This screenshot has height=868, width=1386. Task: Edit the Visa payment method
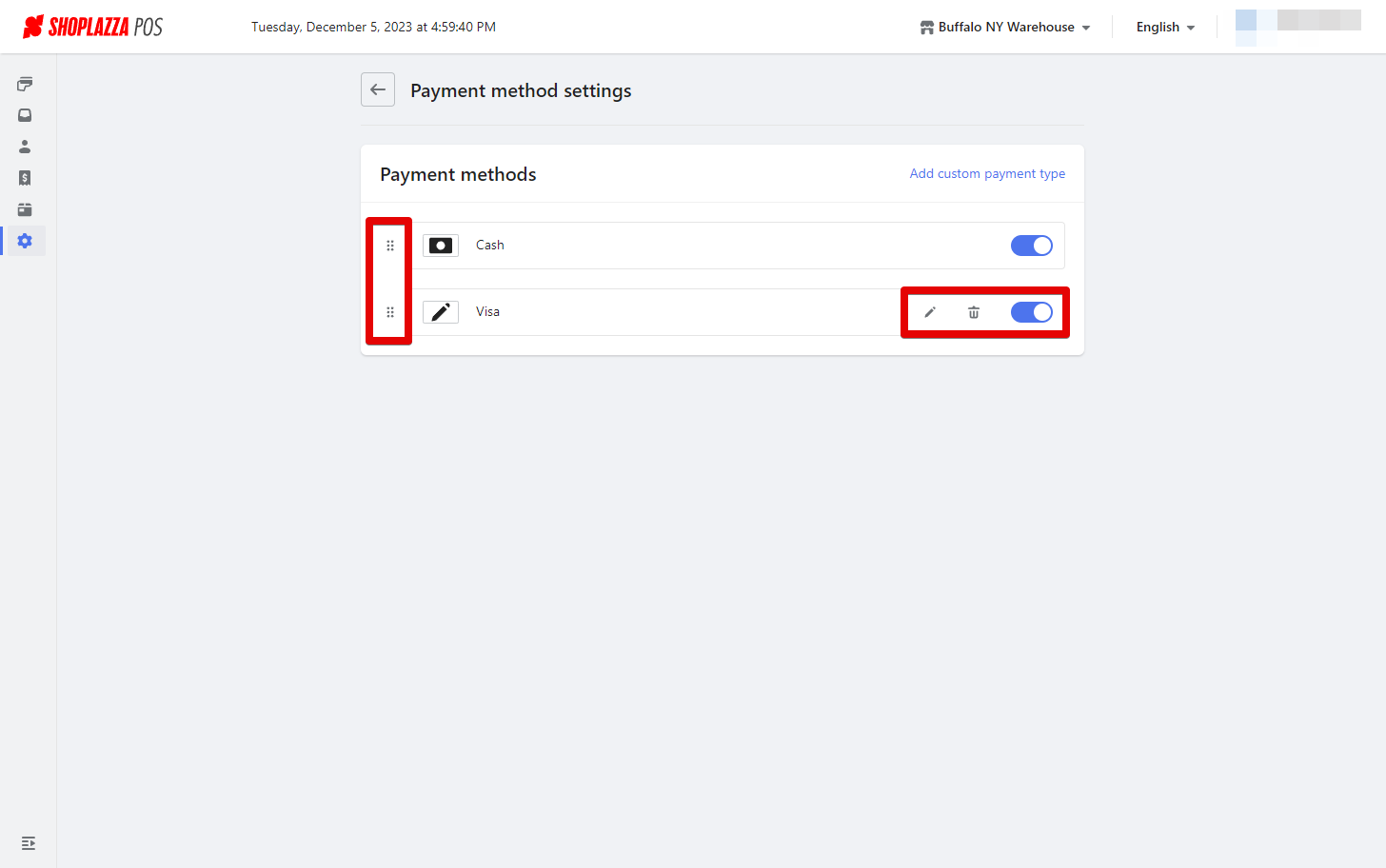point(930,312)
